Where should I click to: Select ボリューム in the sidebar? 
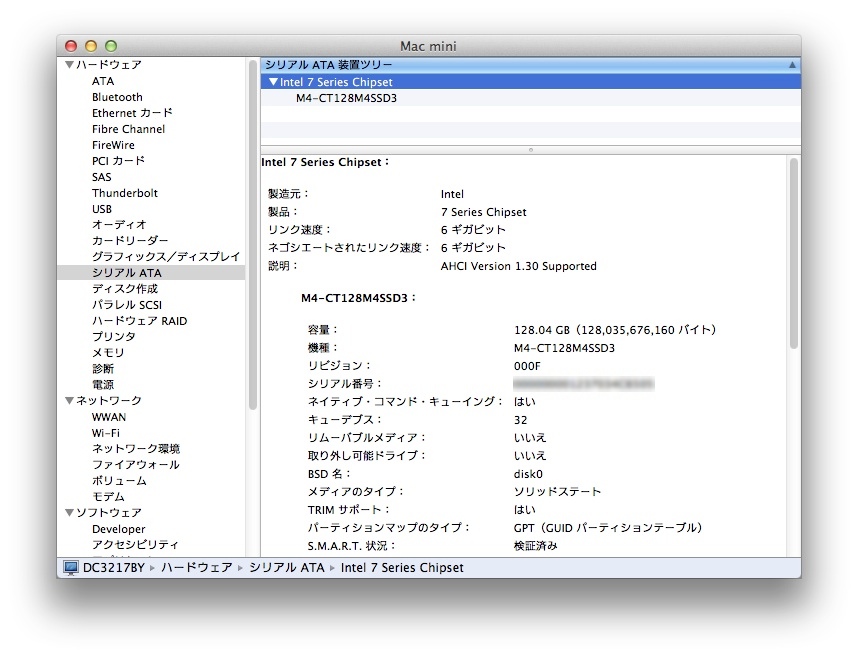119,481
